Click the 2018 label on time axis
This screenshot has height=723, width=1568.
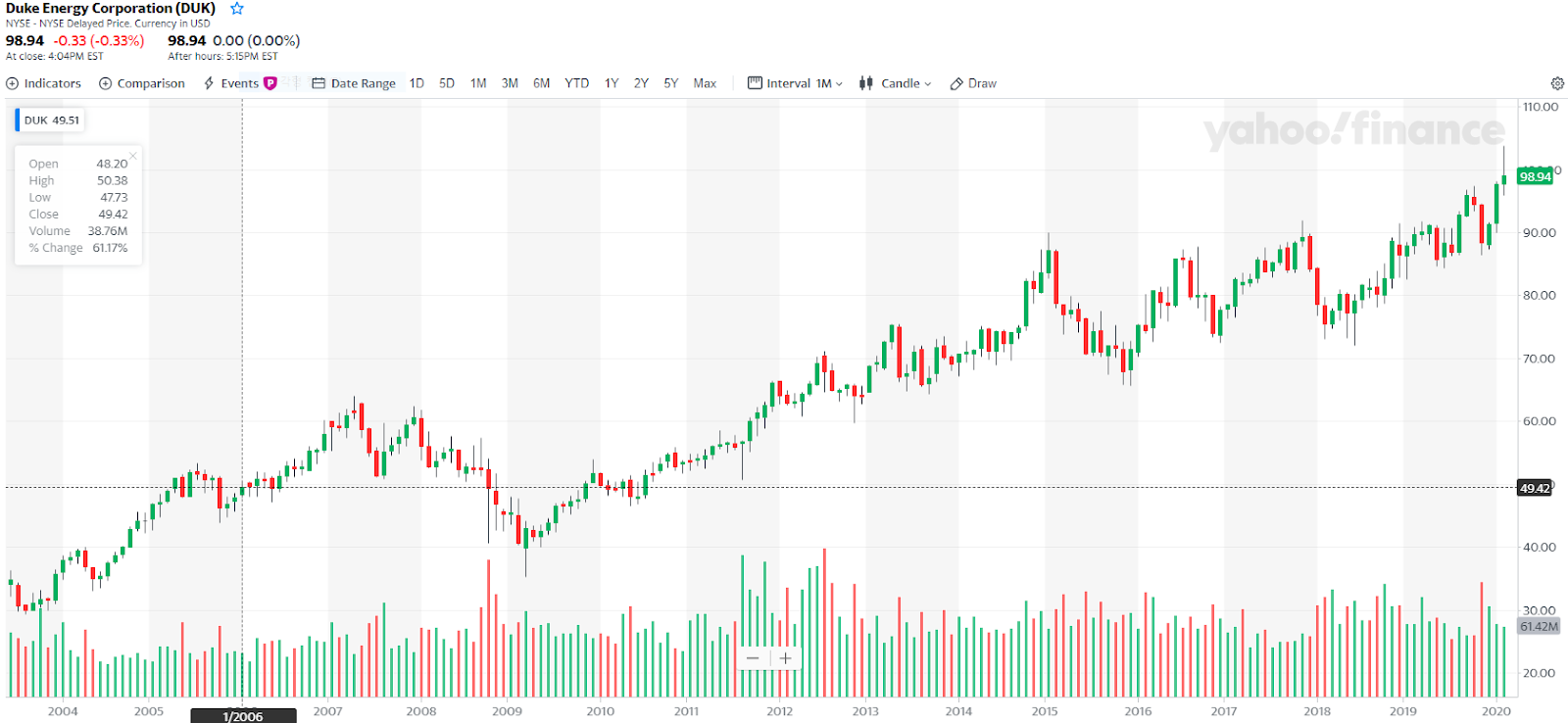coord(1317,711)
